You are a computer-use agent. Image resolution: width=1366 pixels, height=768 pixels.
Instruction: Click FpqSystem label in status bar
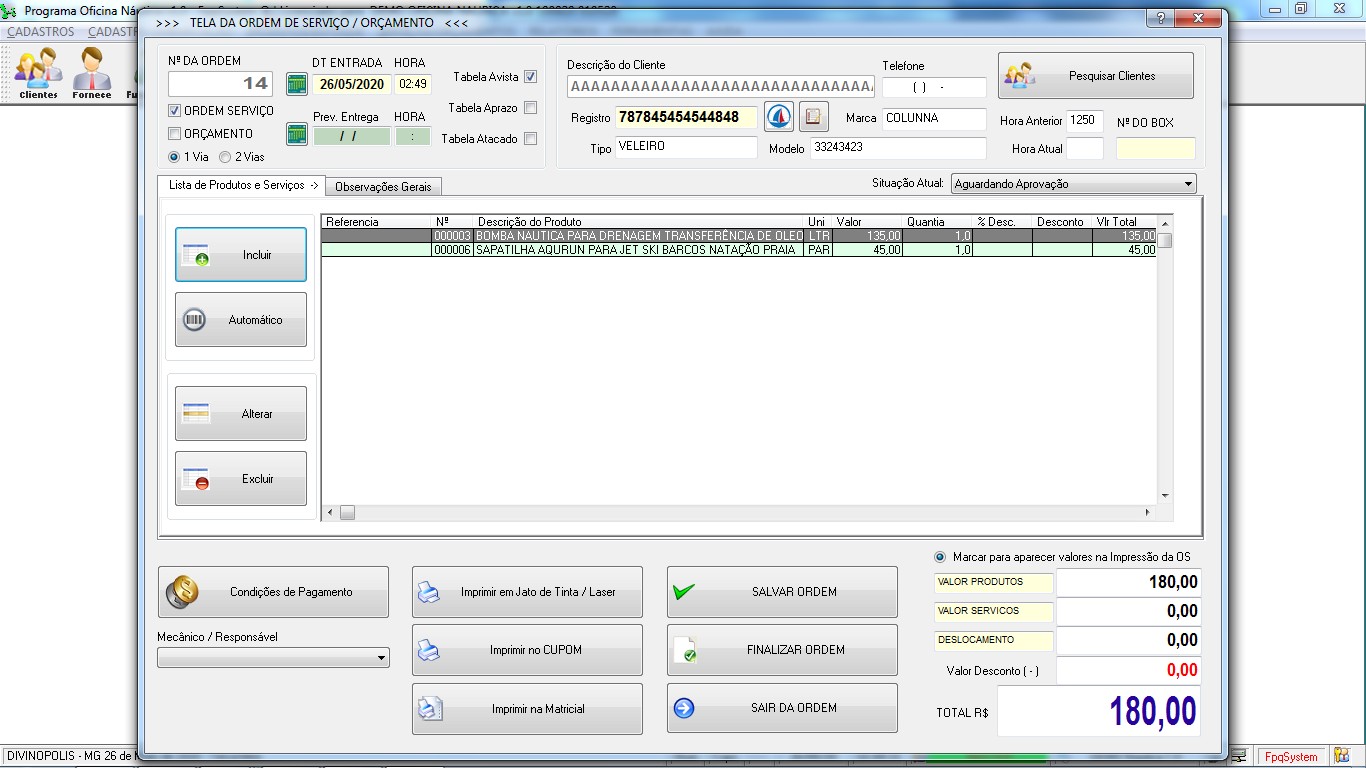click(1290, 757)
